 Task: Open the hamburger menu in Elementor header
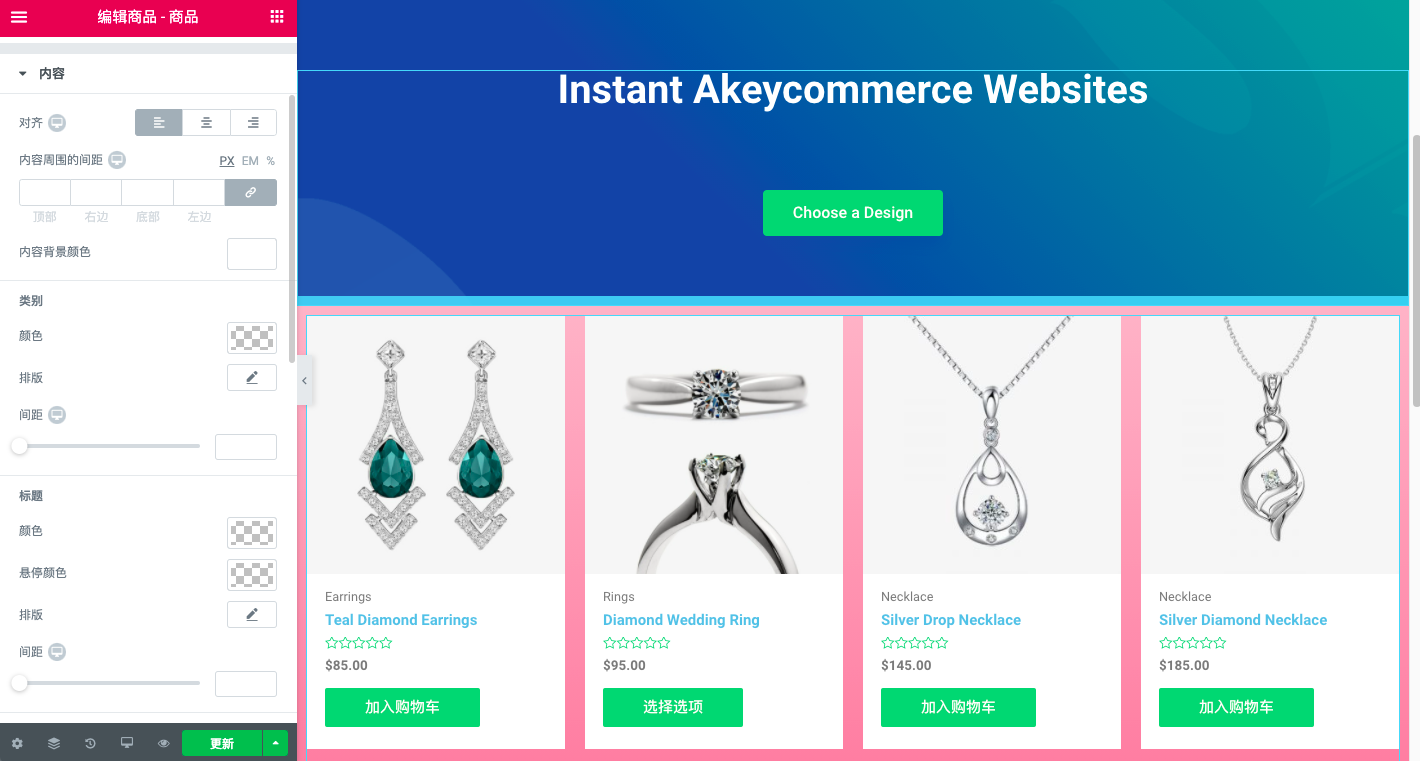click(19, 17)
